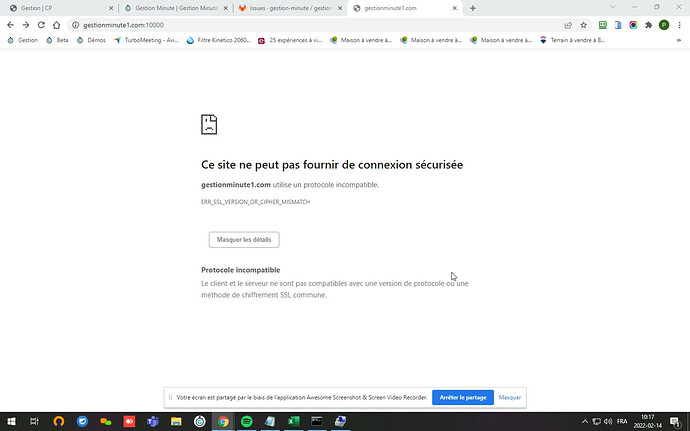
Task: Open Excel from the taskbar
Action: point(293,421)
